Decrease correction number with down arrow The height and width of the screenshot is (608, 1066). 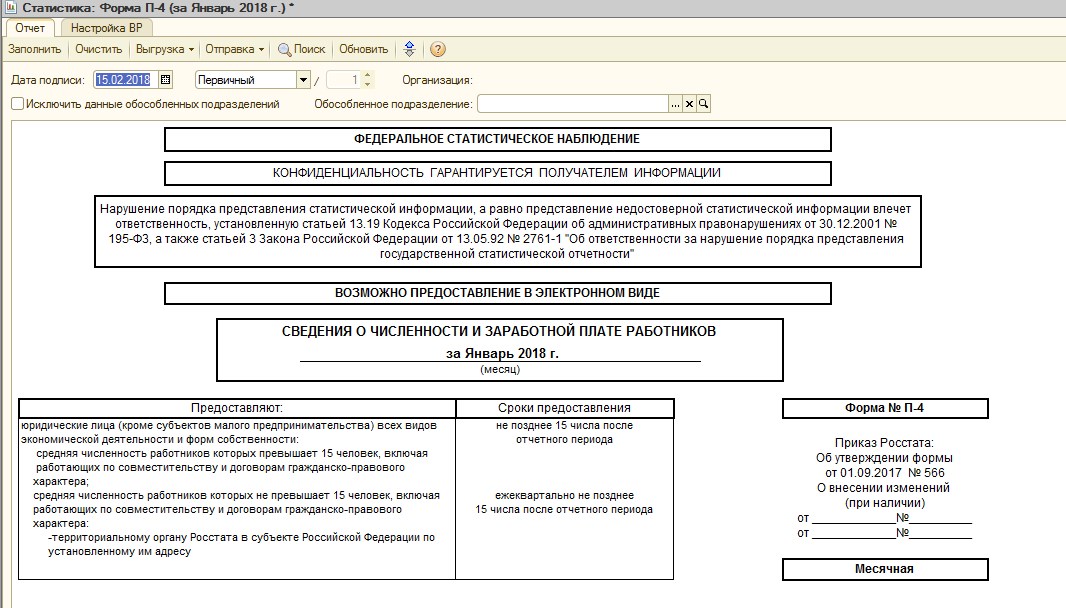(368, 84)
